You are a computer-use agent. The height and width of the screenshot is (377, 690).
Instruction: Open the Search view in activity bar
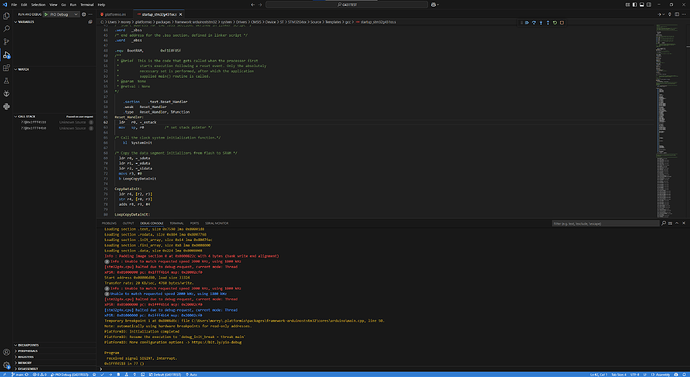[x=6, y=29]
